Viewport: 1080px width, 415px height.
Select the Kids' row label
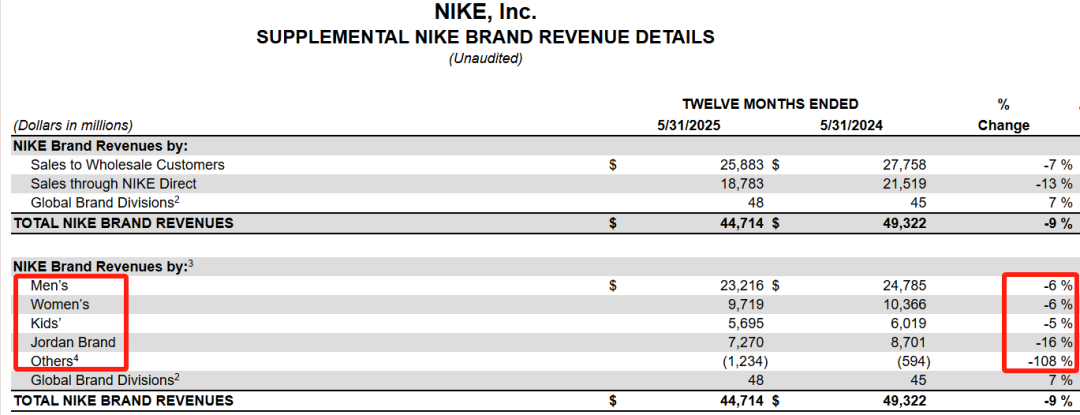[48, 323]
